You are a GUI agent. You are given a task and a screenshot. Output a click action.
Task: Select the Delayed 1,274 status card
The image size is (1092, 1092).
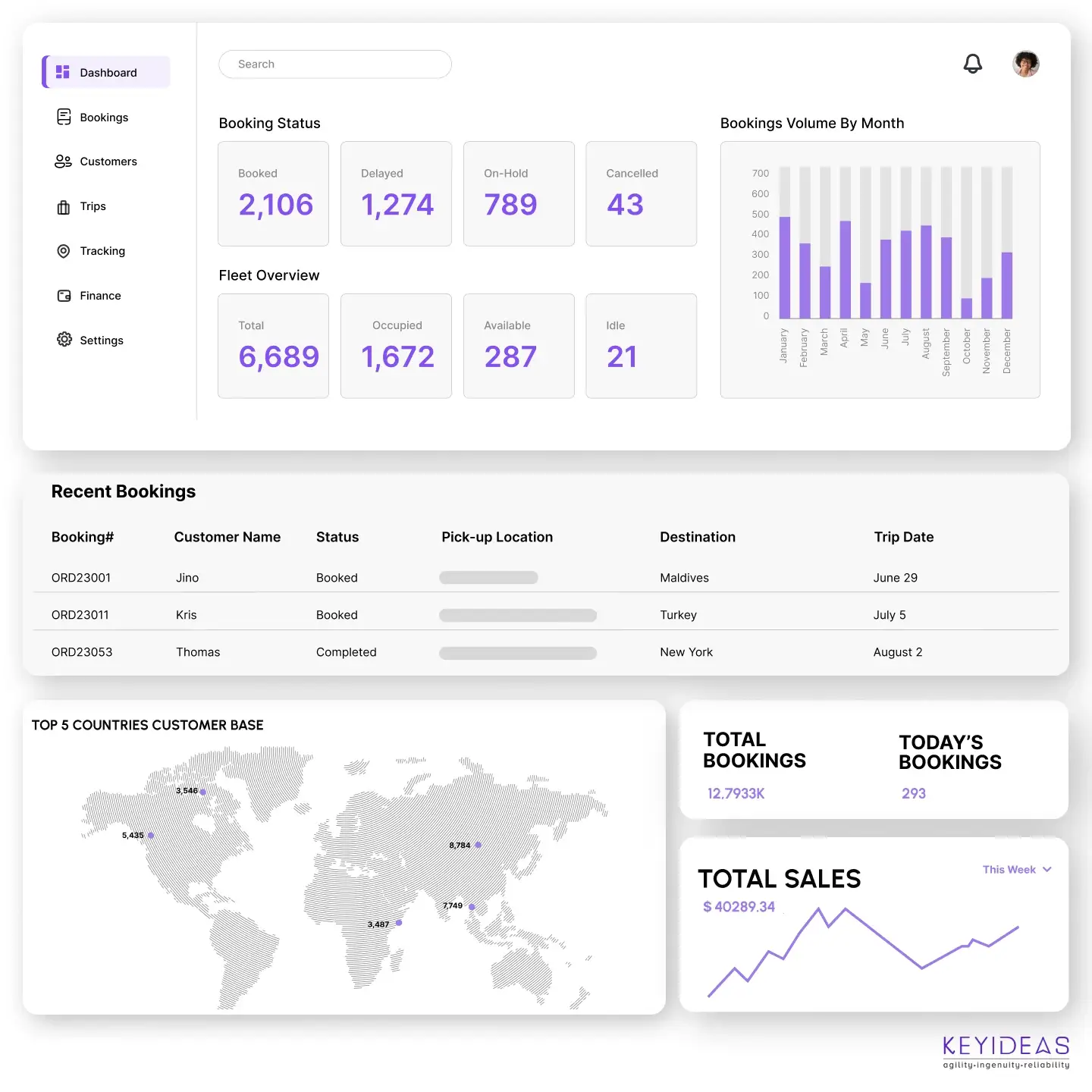(396, 193)
